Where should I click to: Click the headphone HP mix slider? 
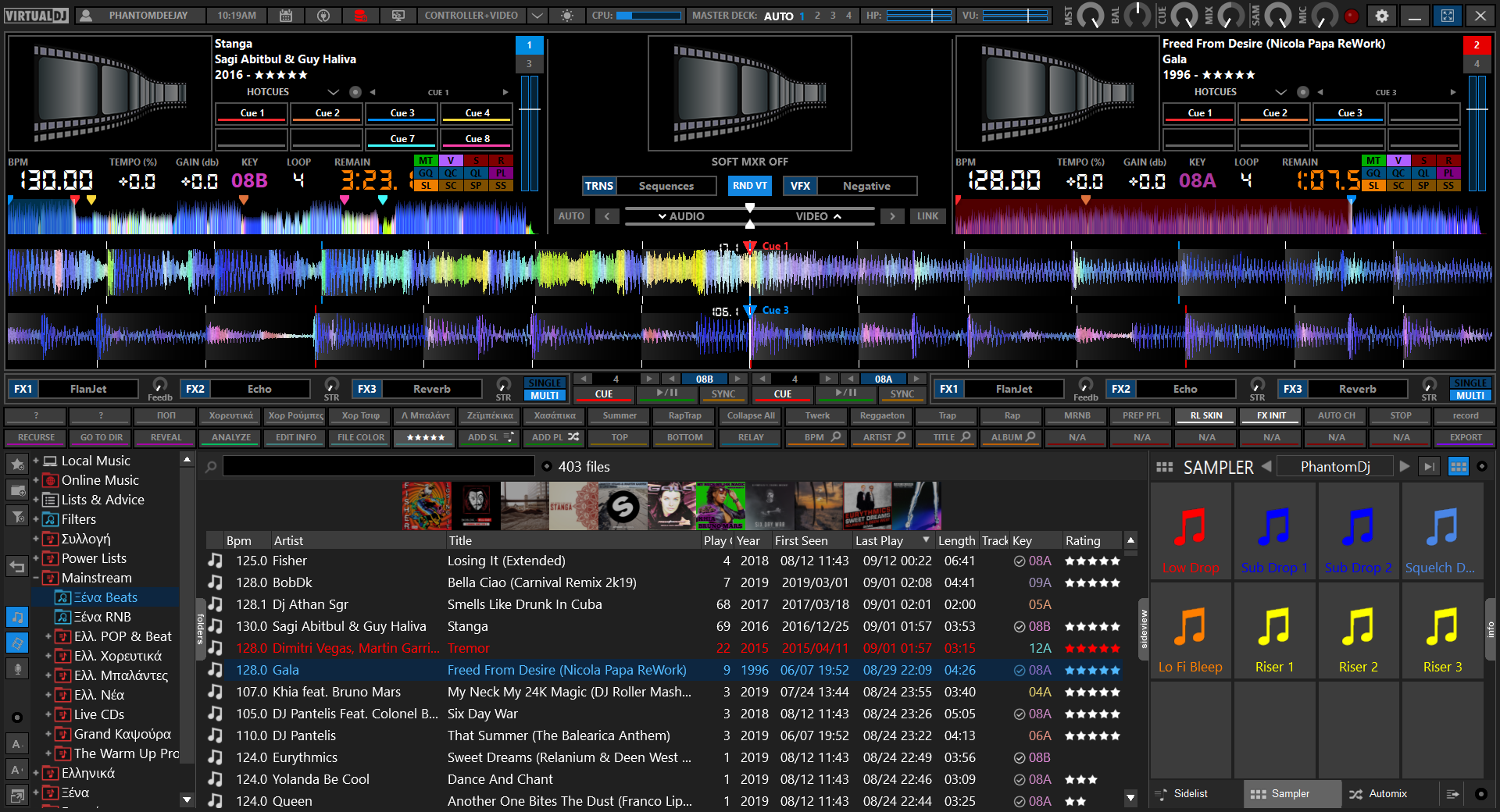point(920,16)
